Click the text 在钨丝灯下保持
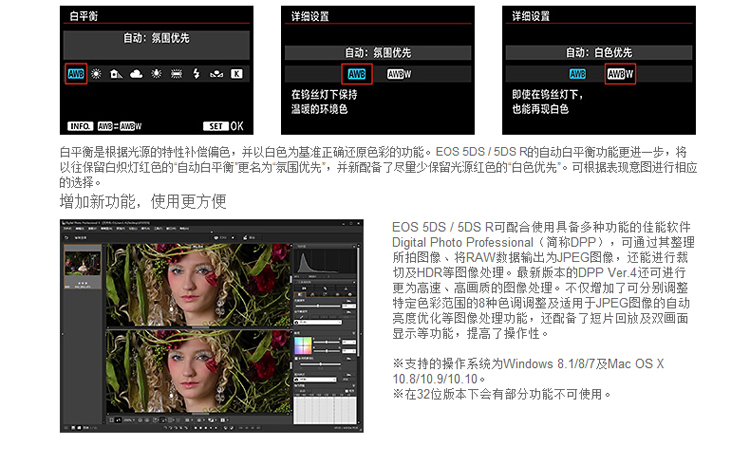The image size is (750, 465). pyautogui.click(x=324, y=95)
